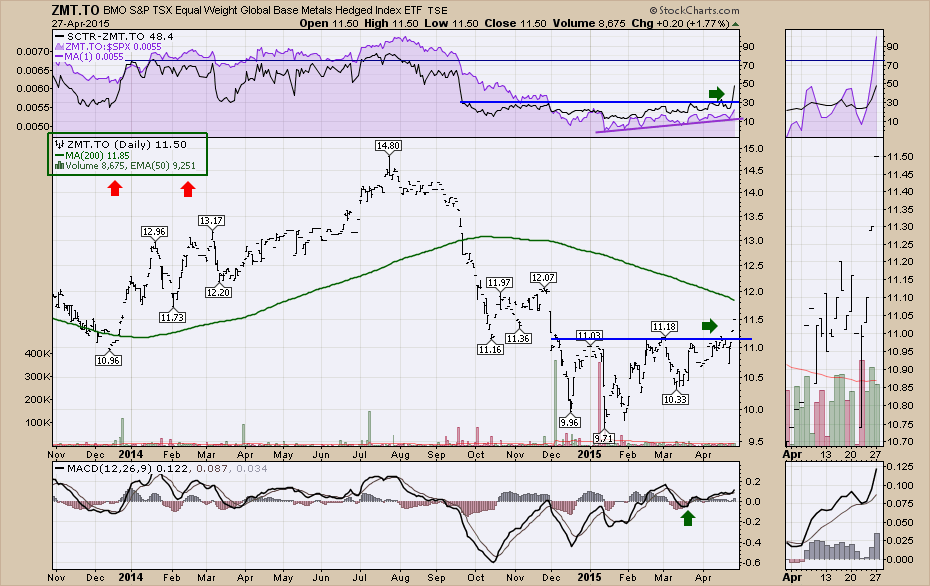The image size is (930, 586).
Task: Click the 10.33 low price label
Action: tap(675, 399)
